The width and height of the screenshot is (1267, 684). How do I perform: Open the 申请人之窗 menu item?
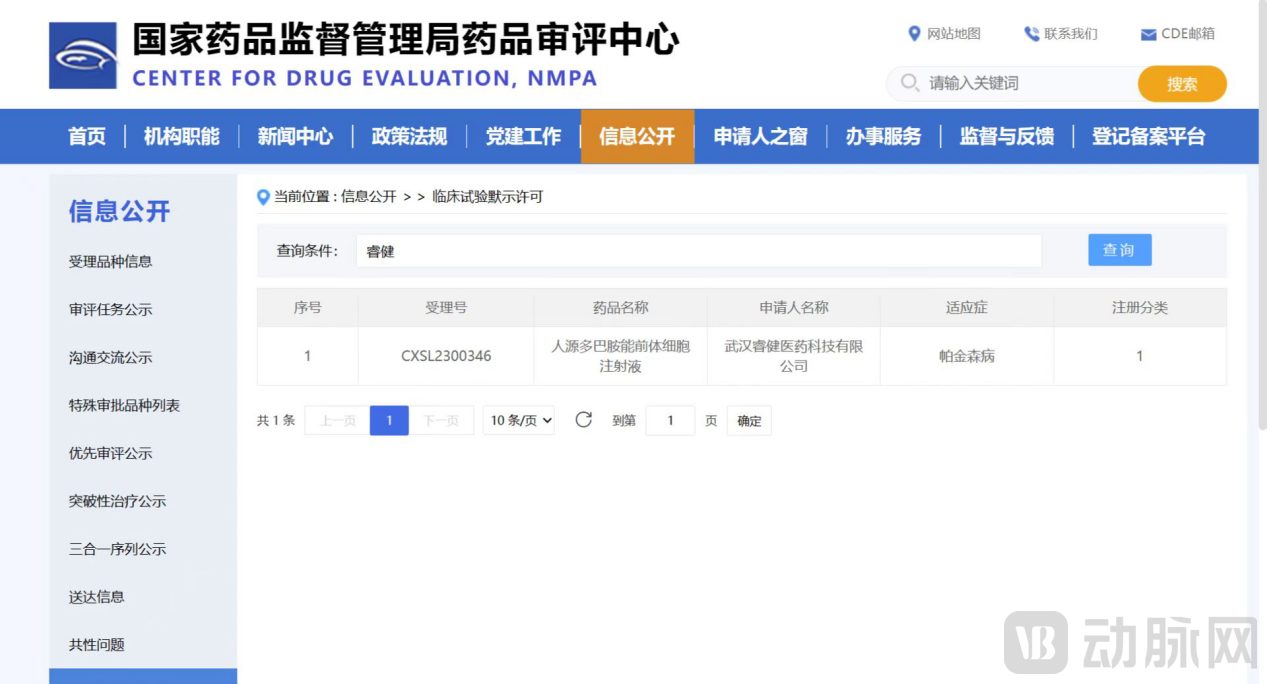tap(760, 136)
